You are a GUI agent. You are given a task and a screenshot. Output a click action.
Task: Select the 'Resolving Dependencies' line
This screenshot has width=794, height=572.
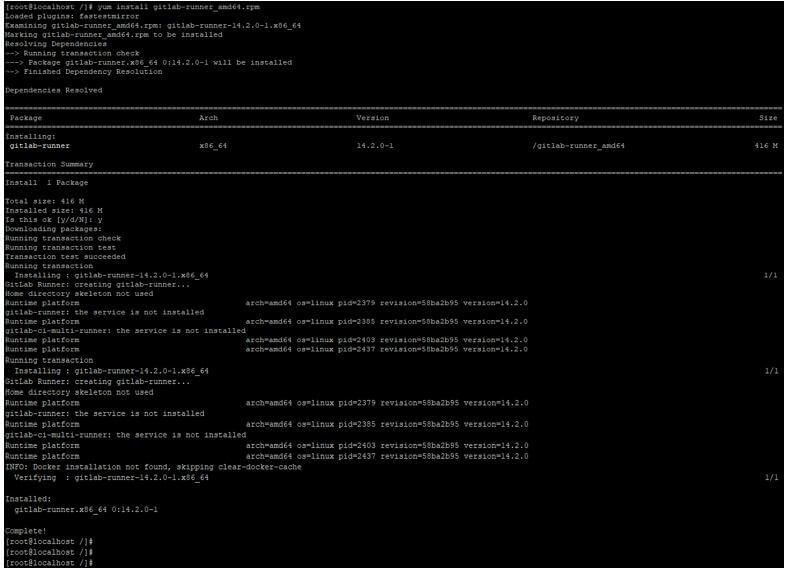pos(56,44)
